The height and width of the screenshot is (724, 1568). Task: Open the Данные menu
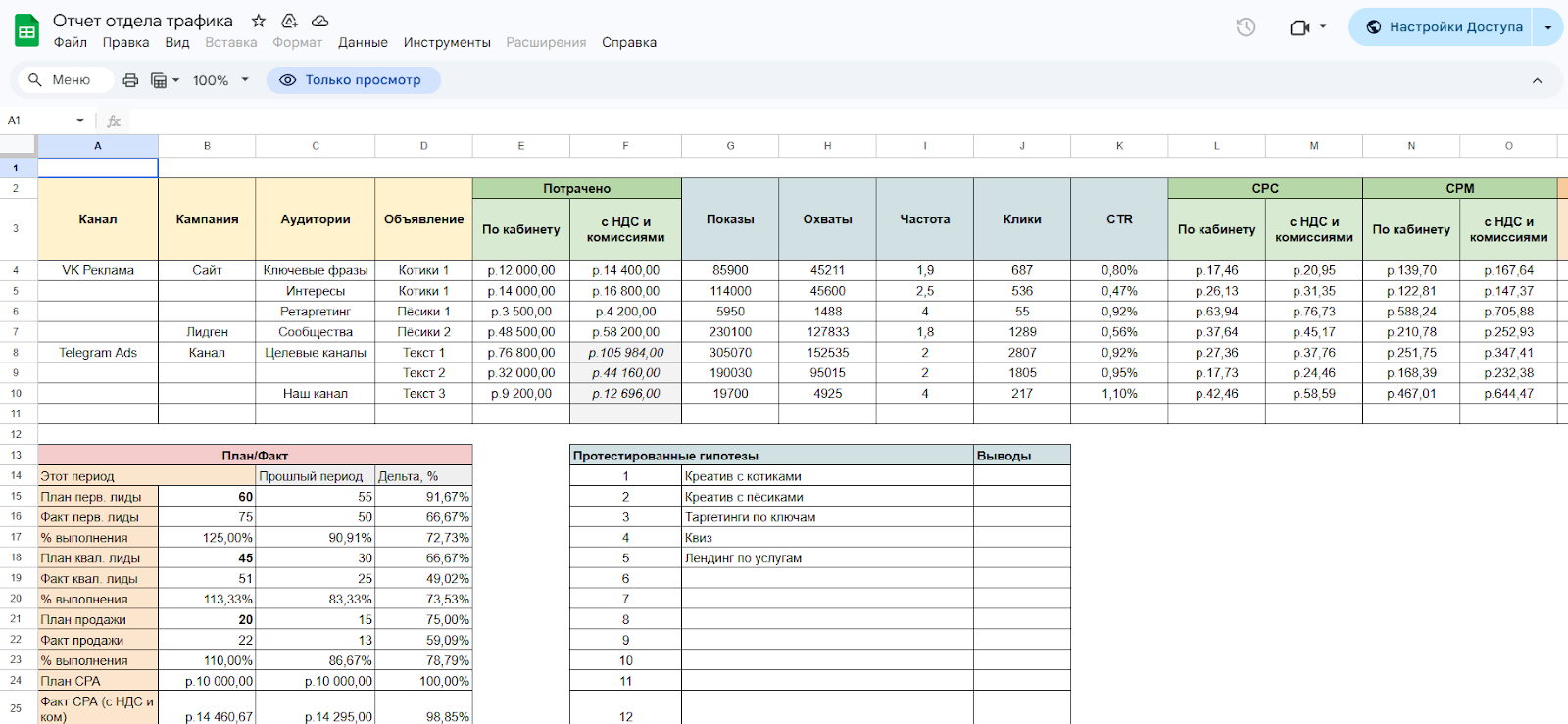363,43
